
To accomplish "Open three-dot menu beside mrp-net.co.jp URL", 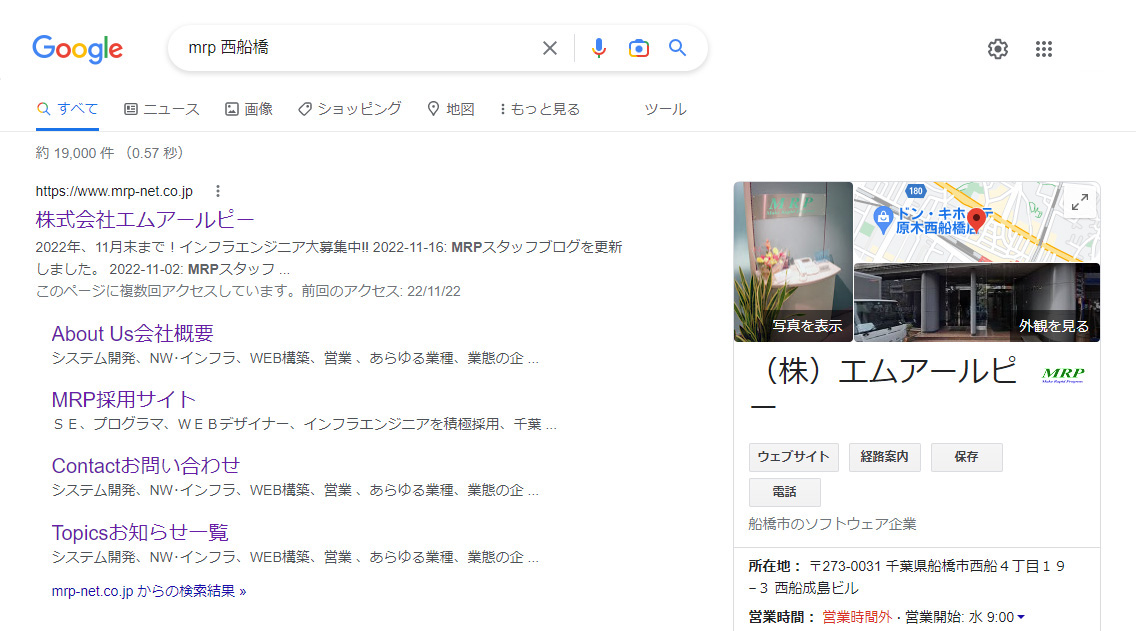I will click(218, 191).
